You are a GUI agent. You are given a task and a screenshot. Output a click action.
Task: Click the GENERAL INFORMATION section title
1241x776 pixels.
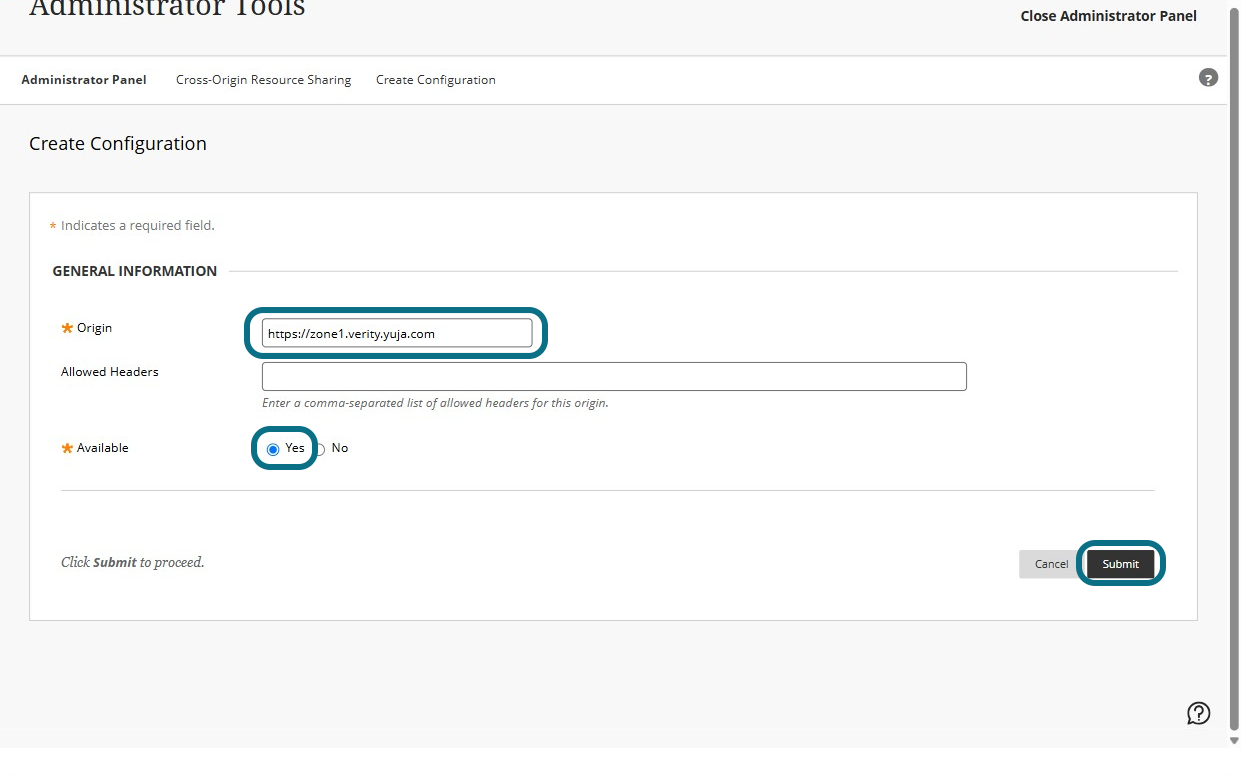(x=135, y=271)
